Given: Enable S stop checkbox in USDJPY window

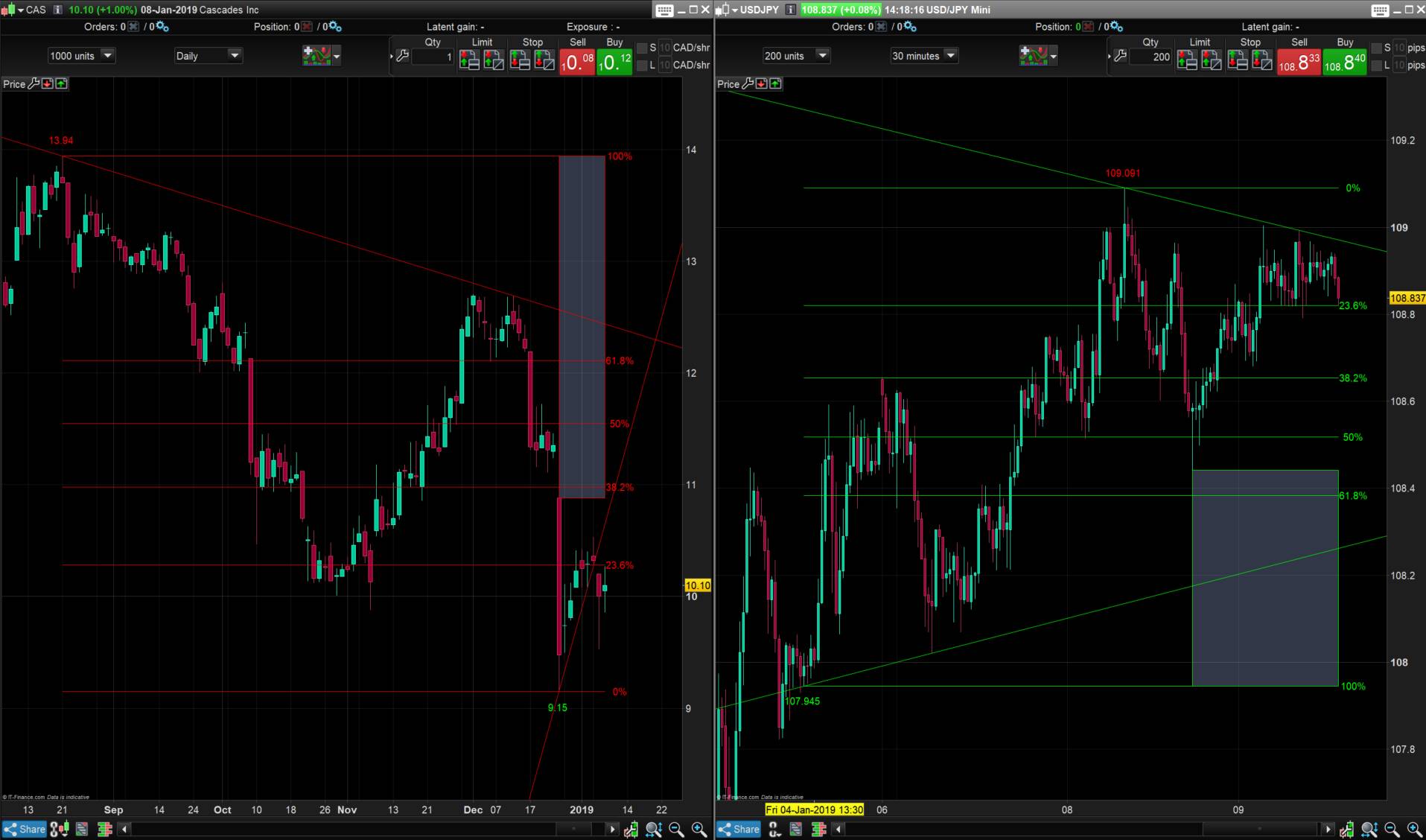Looking at the screenshot, I should pos(1377,48).
